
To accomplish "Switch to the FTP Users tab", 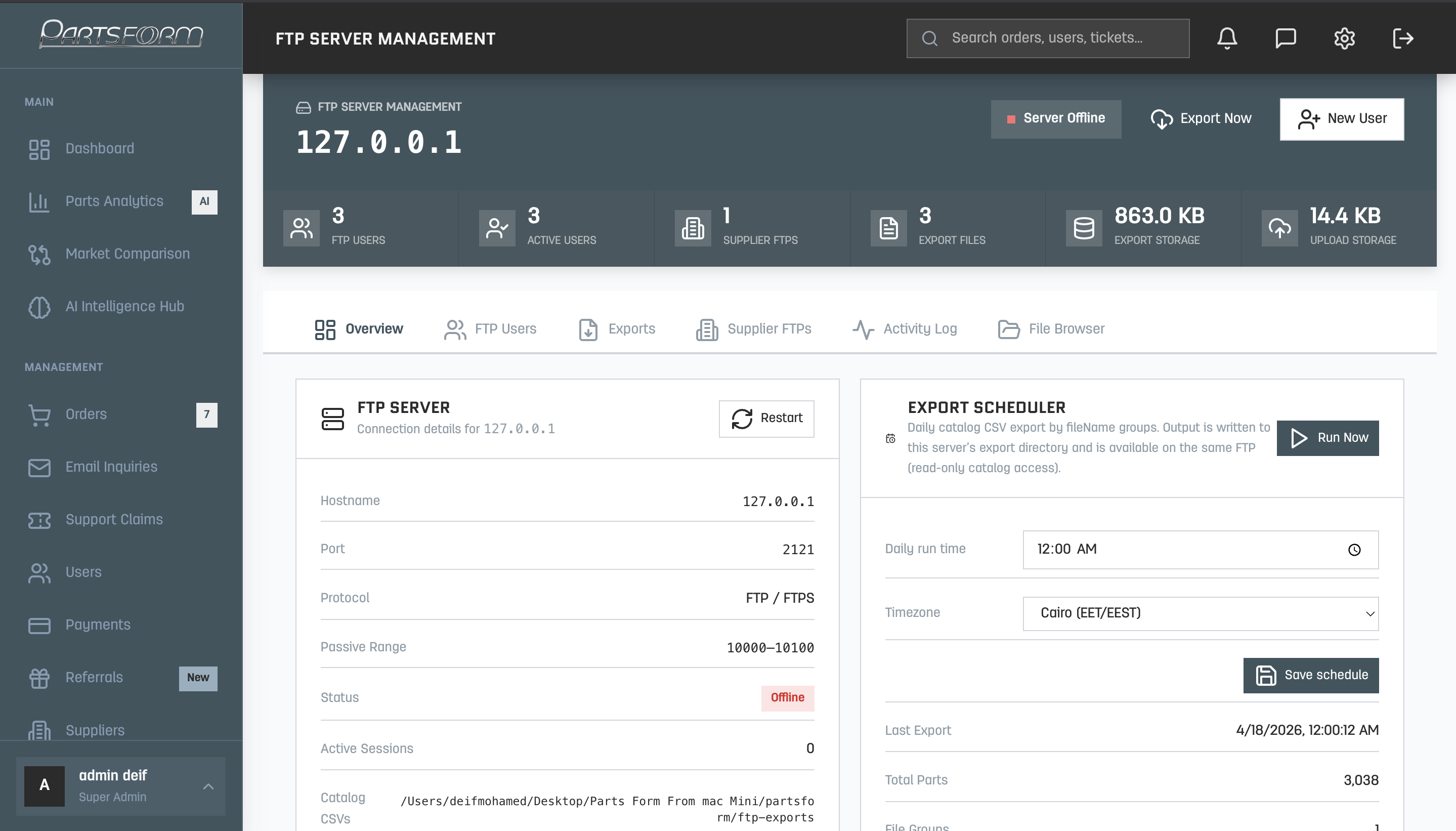I will click(x=490, y=329).
